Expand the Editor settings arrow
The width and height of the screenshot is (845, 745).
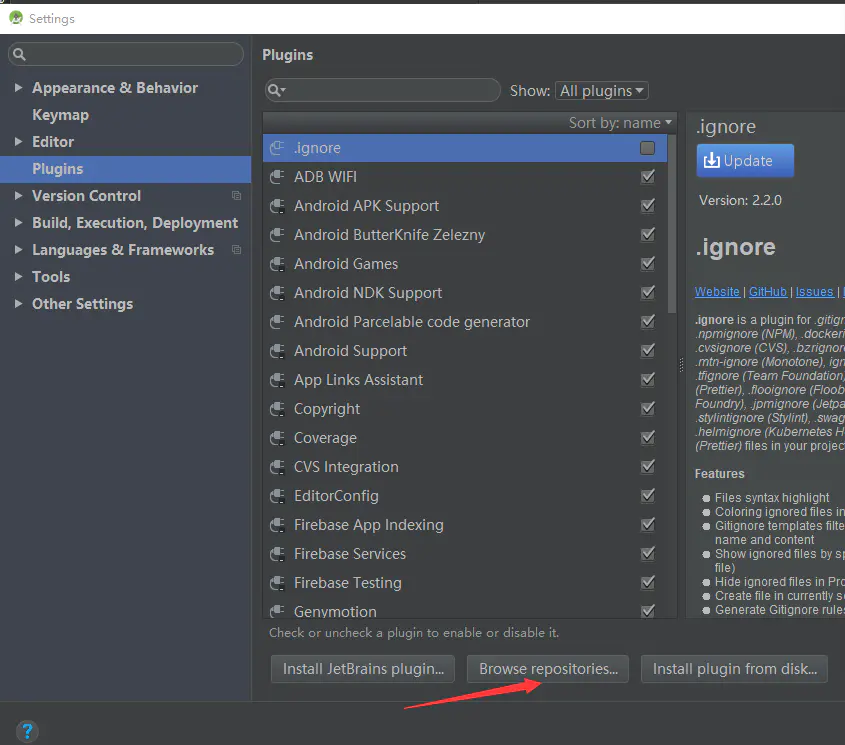point(18,141)
